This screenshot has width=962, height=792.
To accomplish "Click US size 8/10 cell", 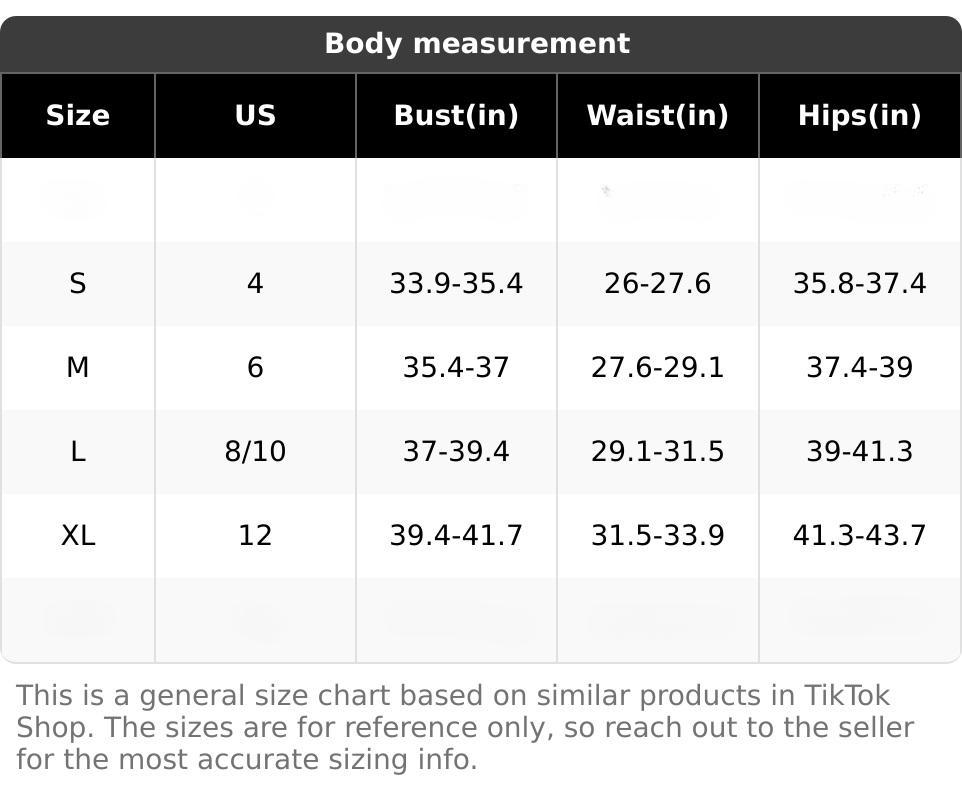I will pos(255,452).
